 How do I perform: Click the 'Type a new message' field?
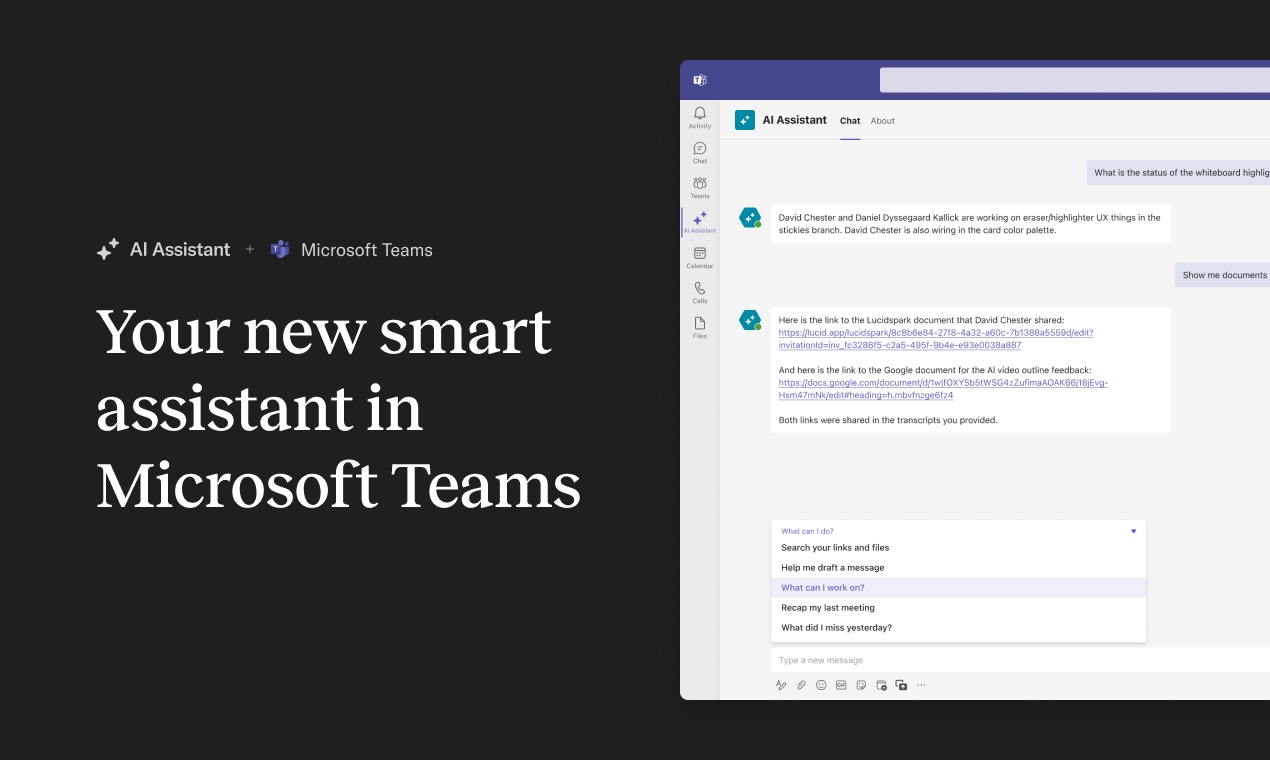[x=1020, y=660]
